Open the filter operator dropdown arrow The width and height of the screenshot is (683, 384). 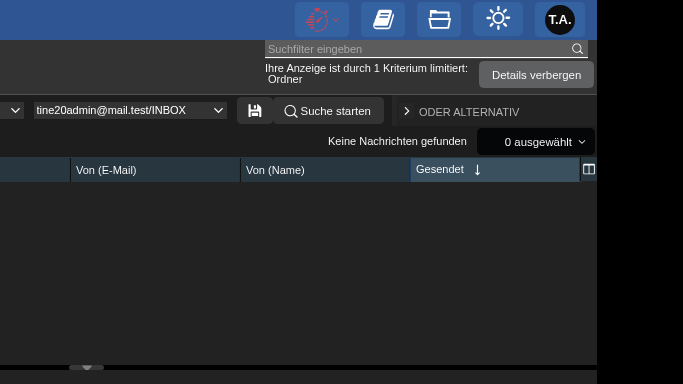tap(15, 111)
